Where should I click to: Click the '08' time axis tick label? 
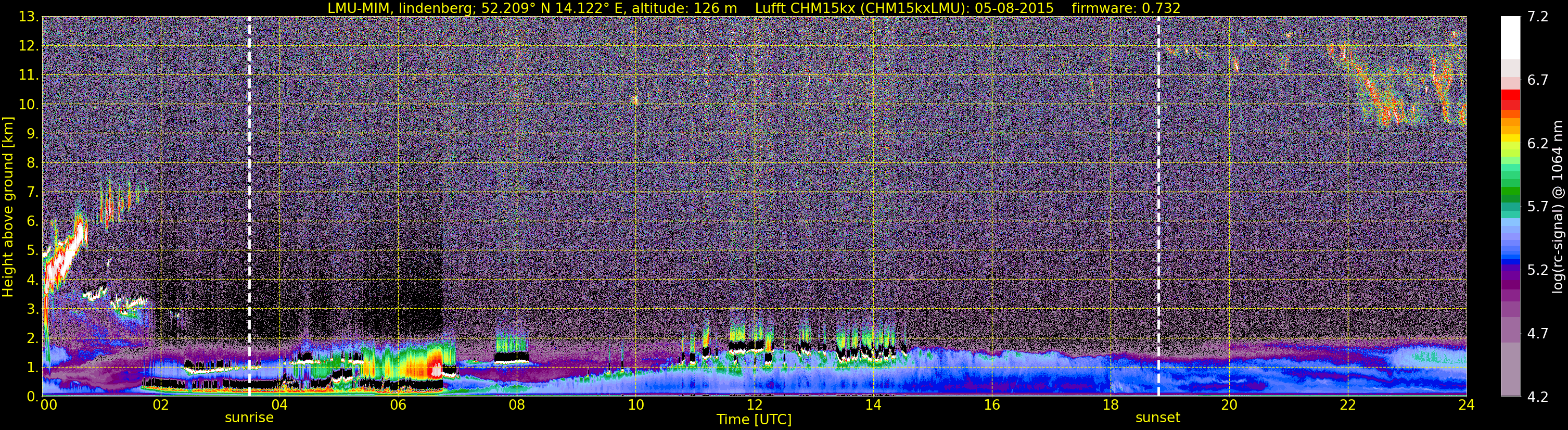pos(516,405)
